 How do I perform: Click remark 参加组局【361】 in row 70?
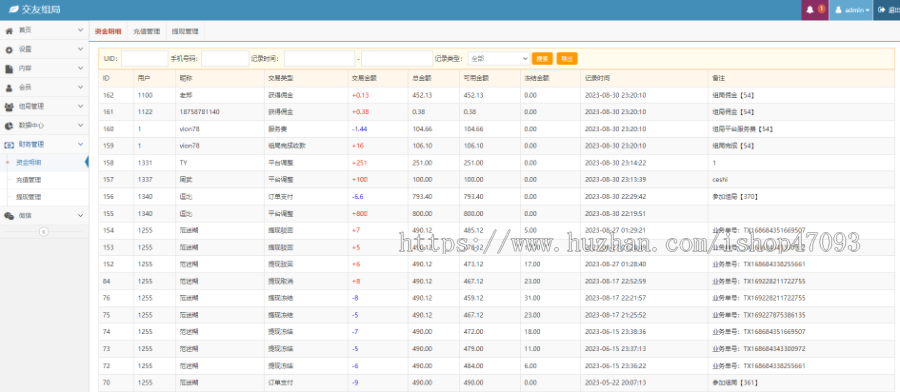pyautogui.click(x=735, y=382)
